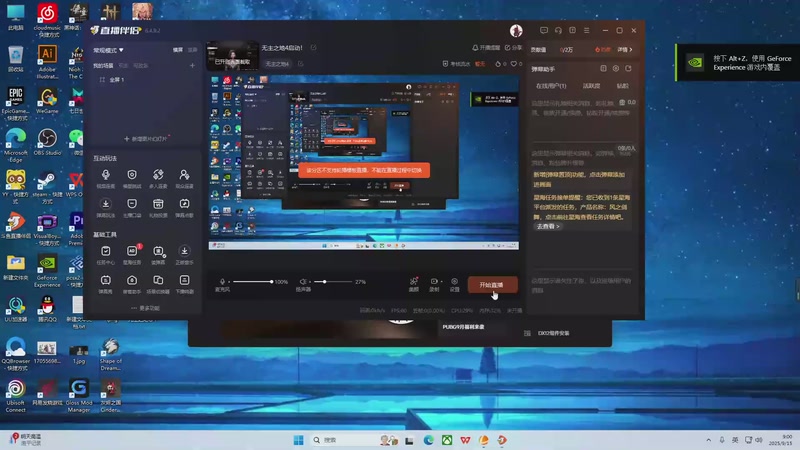Follow the 去查看 link in the notice

point(548,226)
